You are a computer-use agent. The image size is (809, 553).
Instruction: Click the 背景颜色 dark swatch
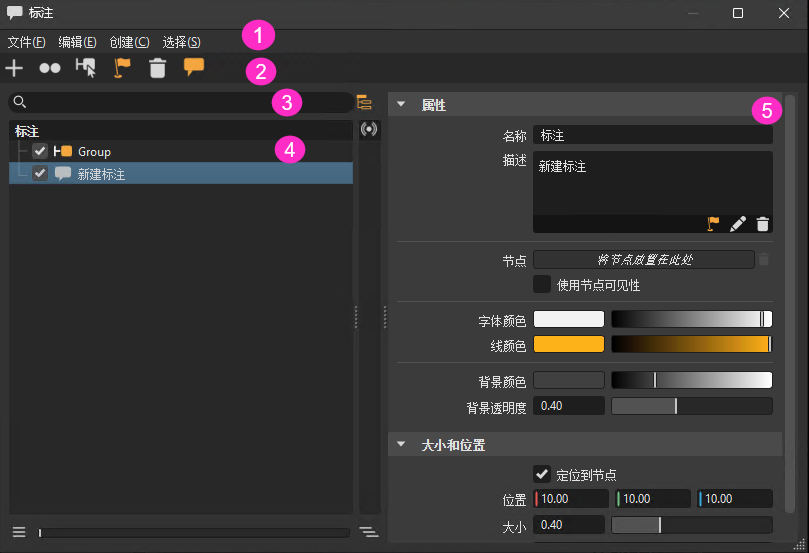tap(569, 380)
